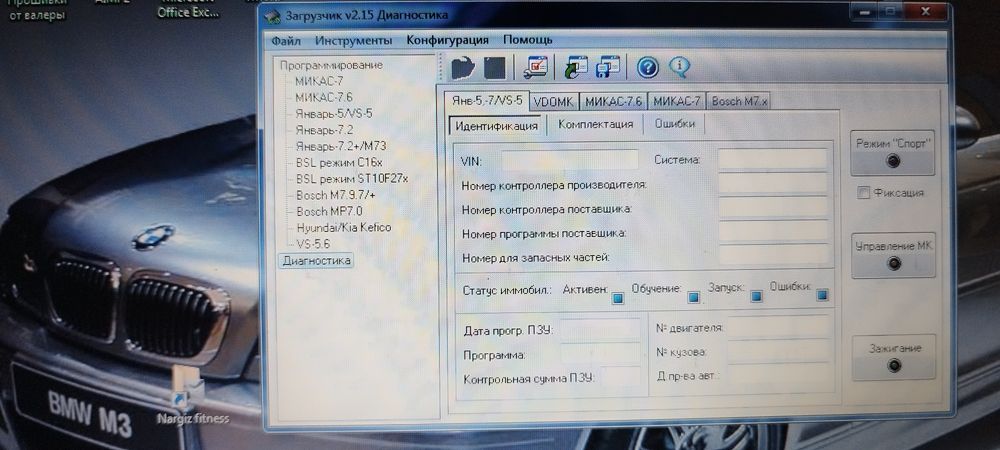Select МИКАС-7.6 in the programming tree

[323, 97]
